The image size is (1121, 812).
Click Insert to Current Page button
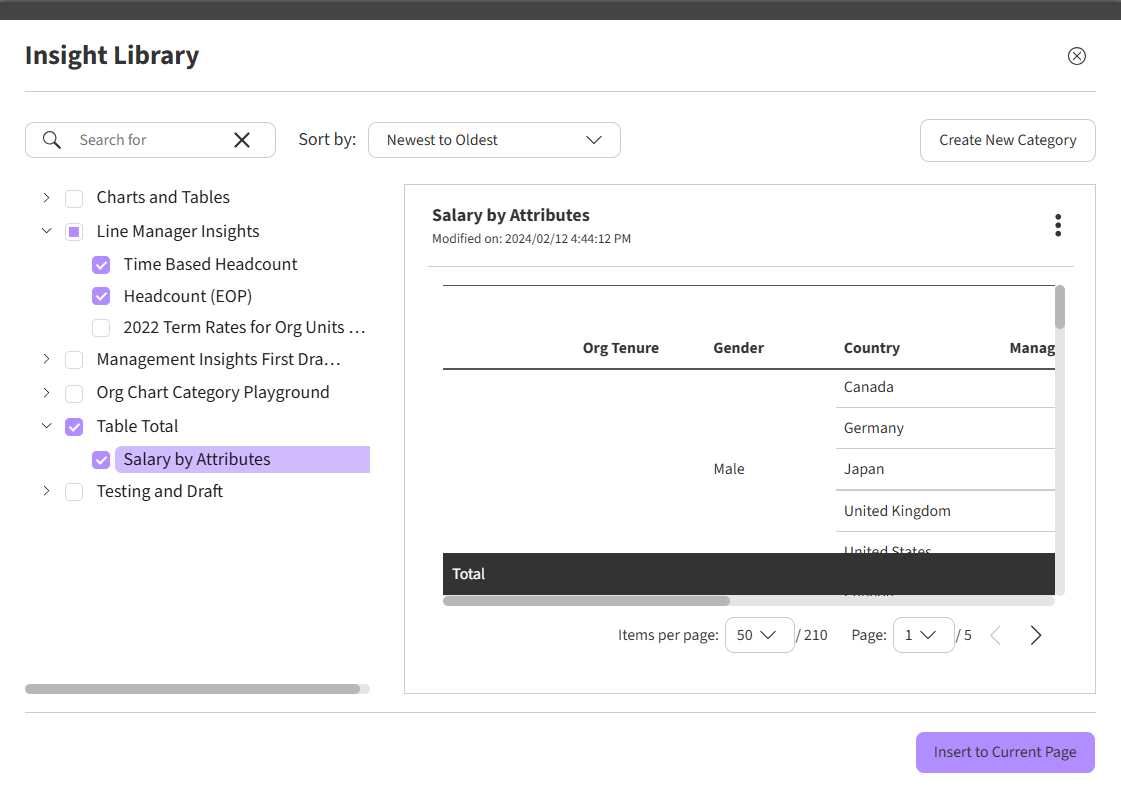coord(1005,753)
